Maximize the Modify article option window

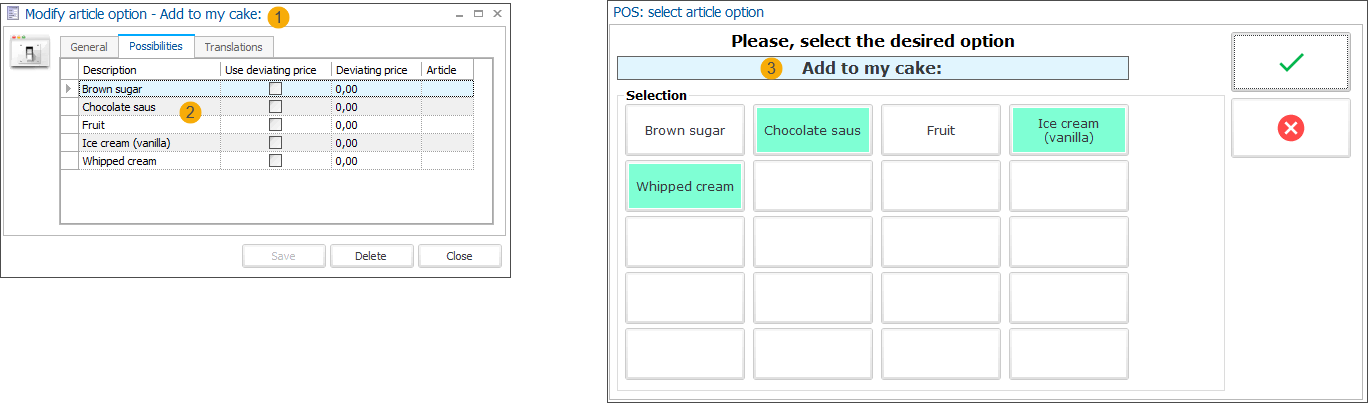point(478,15)
